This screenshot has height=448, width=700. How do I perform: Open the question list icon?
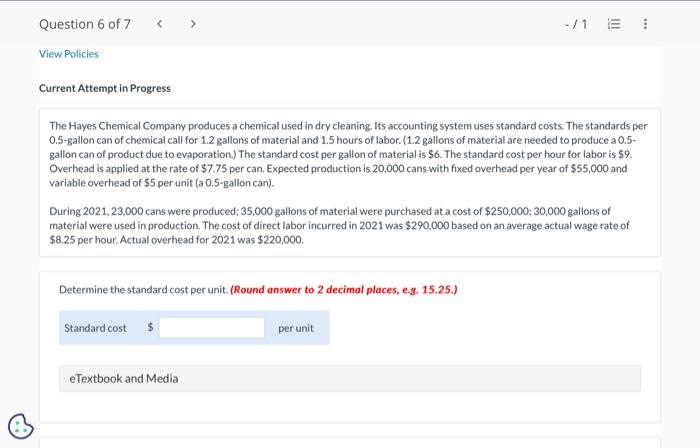tap(614, 24)
